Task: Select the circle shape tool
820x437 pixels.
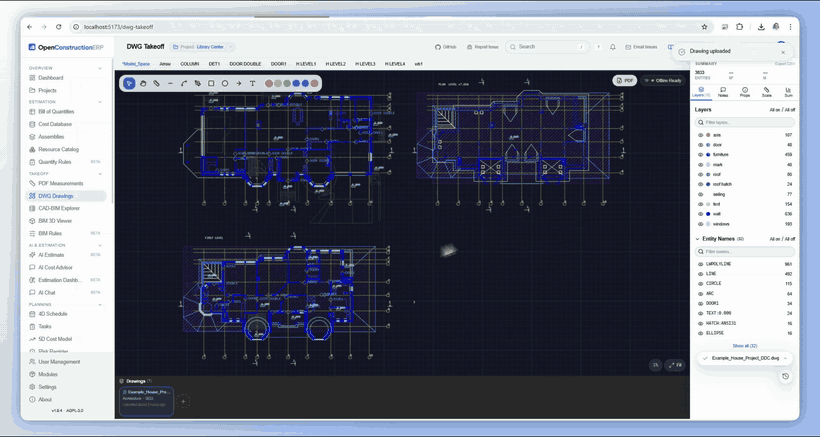Action: pos(225,83)
